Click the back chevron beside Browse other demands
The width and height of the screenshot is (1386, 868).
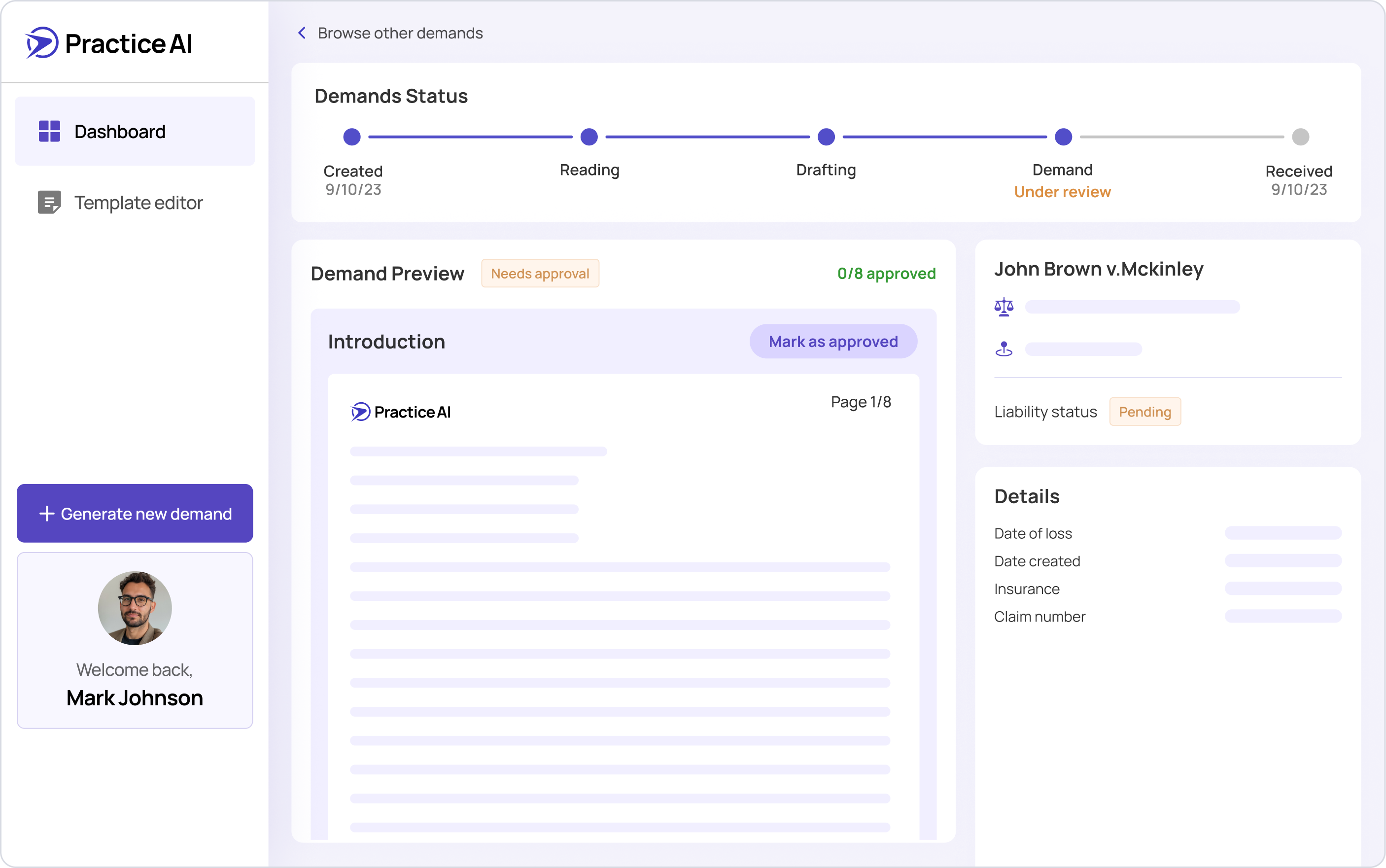tap(303, 33)
